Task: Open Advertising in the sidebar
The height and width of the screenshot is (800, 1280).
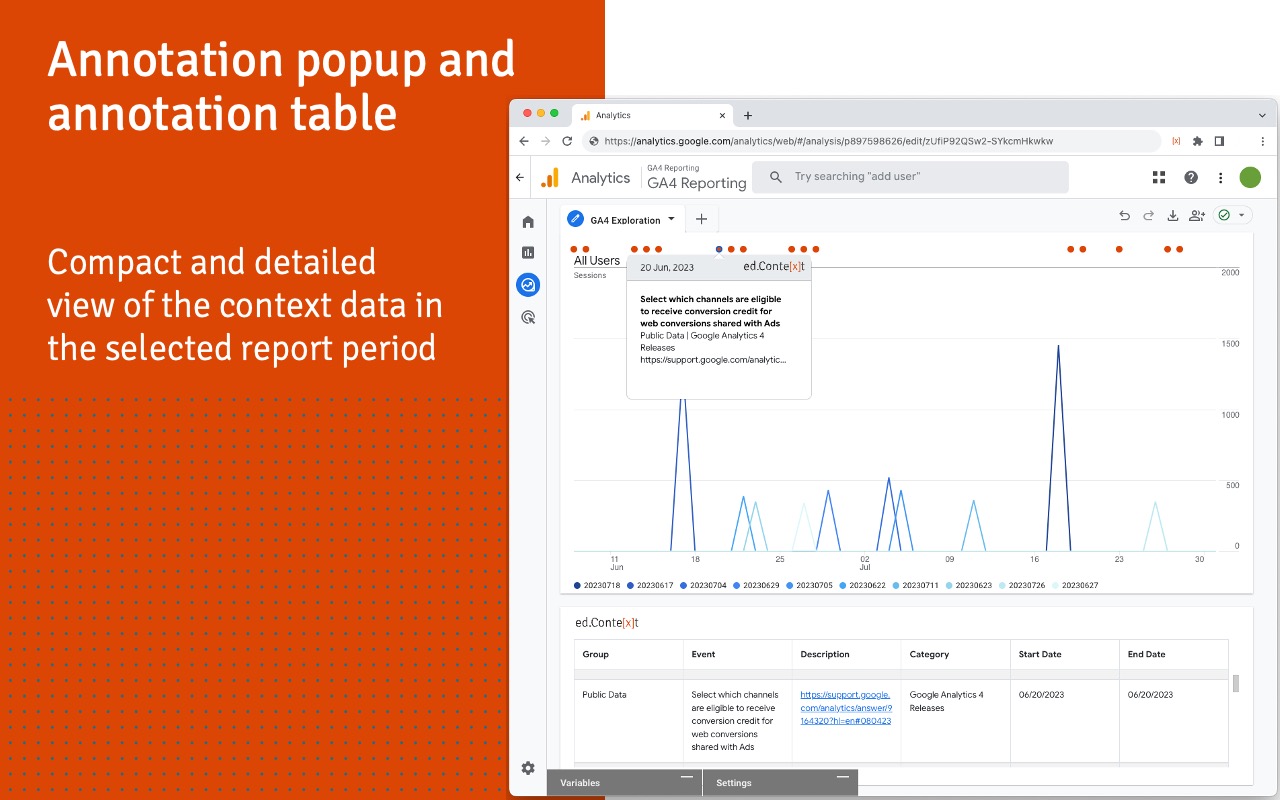Action: 528,317
